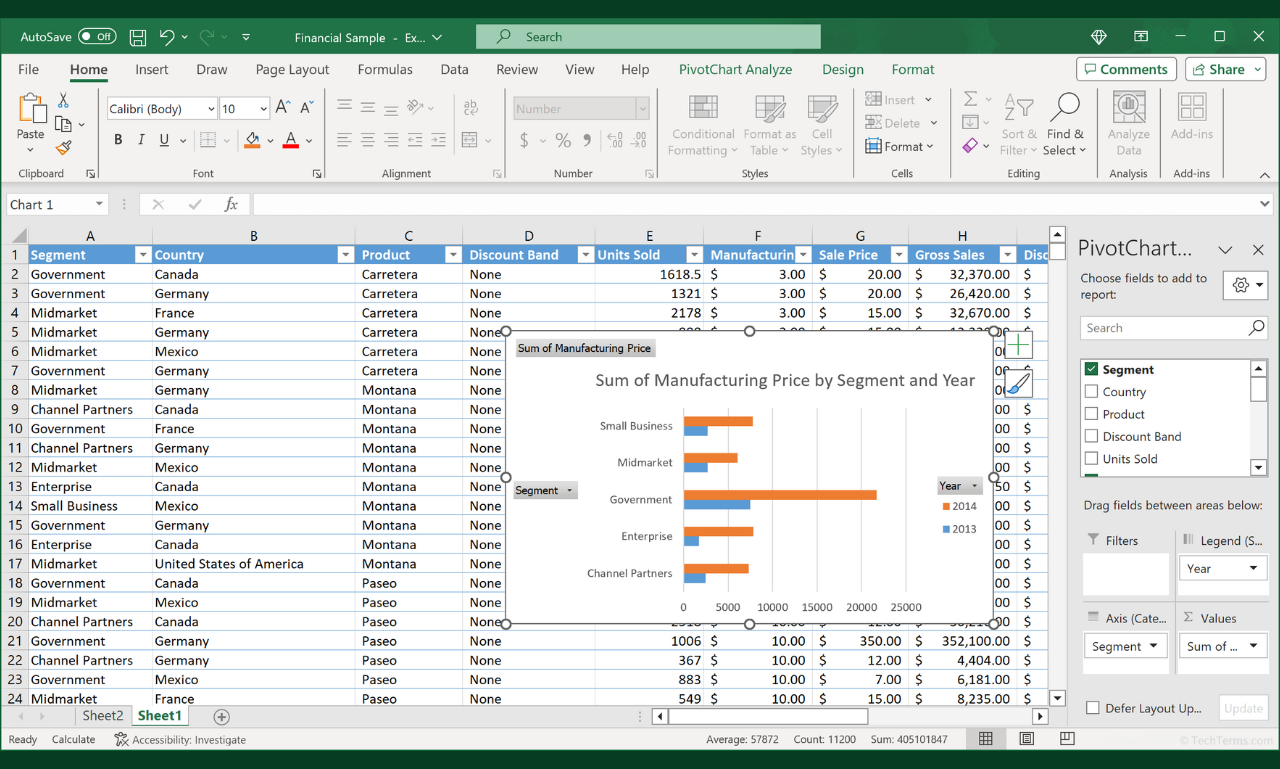This screenshot has width=1280, height=769.
Task: Click Sum of Manufacturing Price chart button
Action: pos(585,348)
